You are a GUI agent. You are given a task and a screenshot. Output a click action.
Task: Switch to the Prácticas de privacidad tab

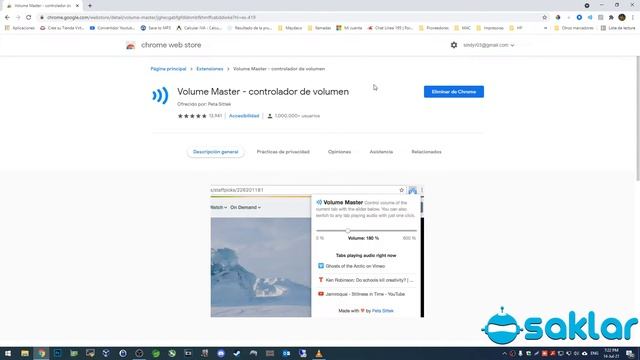coord(283,152)
